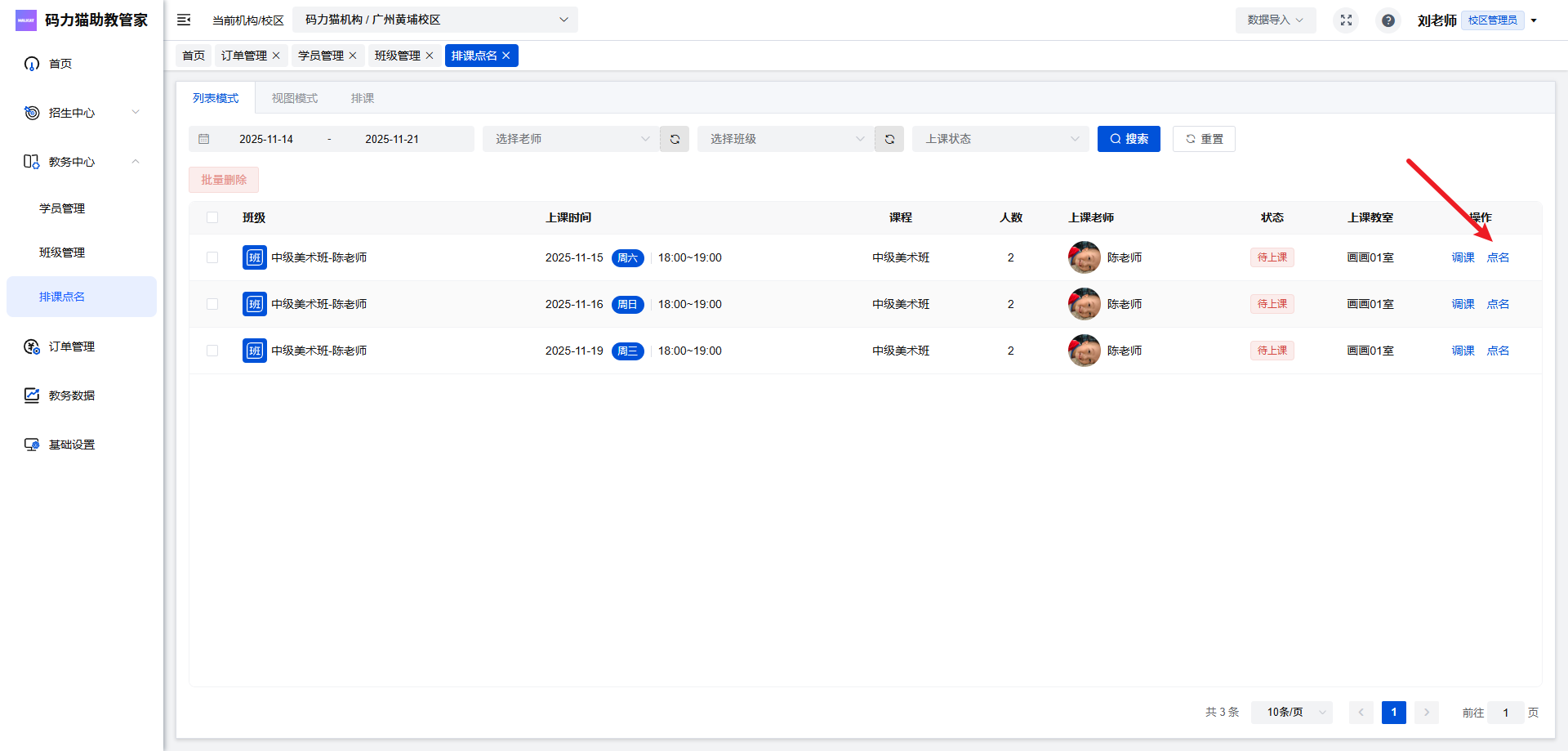Click 点名 link for the 2025-11-15 class
The height and width of the screenshot is (751, 1568).
pyautogui.click(x=1498, y=257)
